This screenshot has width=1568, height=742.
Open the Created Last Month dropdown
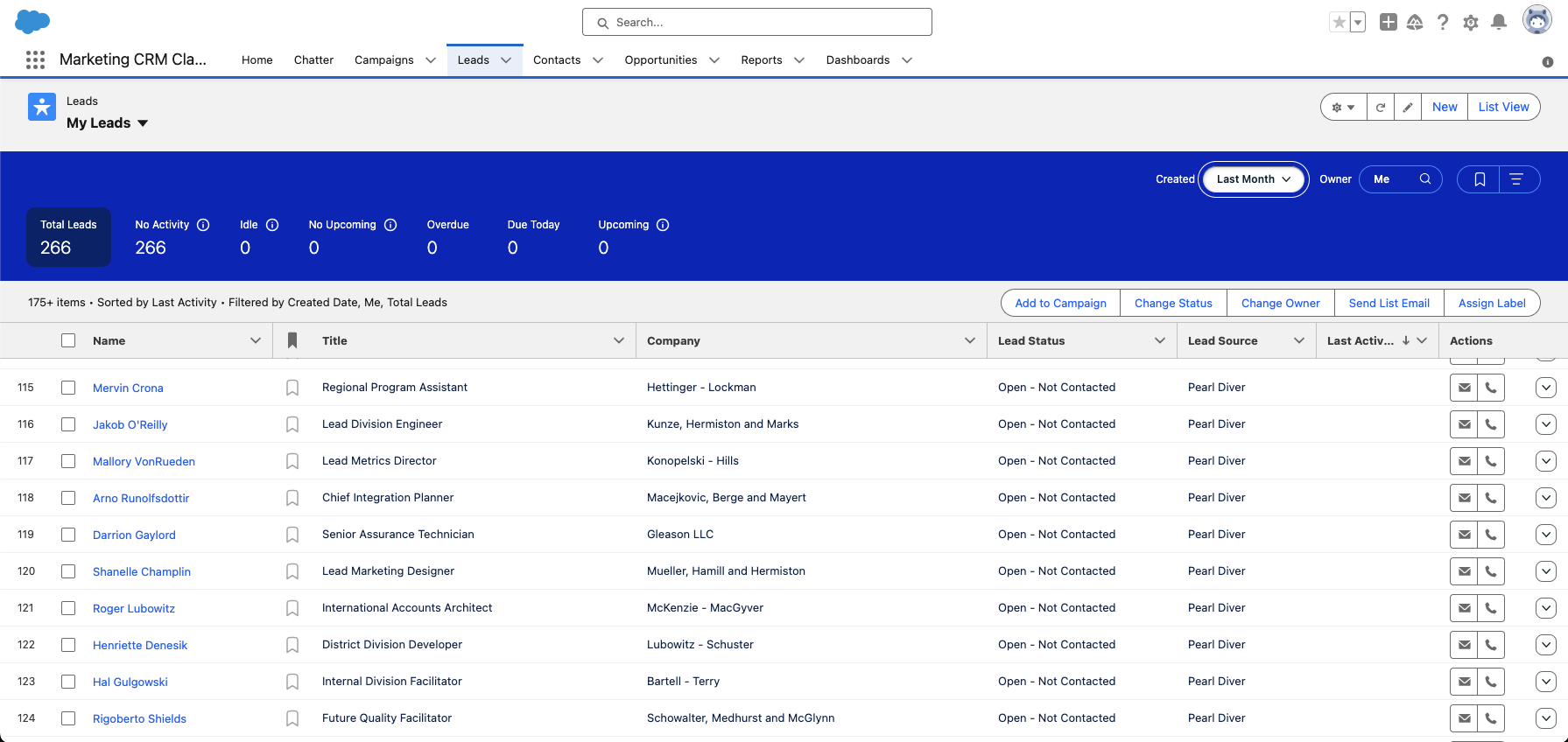click(1253, 179)
